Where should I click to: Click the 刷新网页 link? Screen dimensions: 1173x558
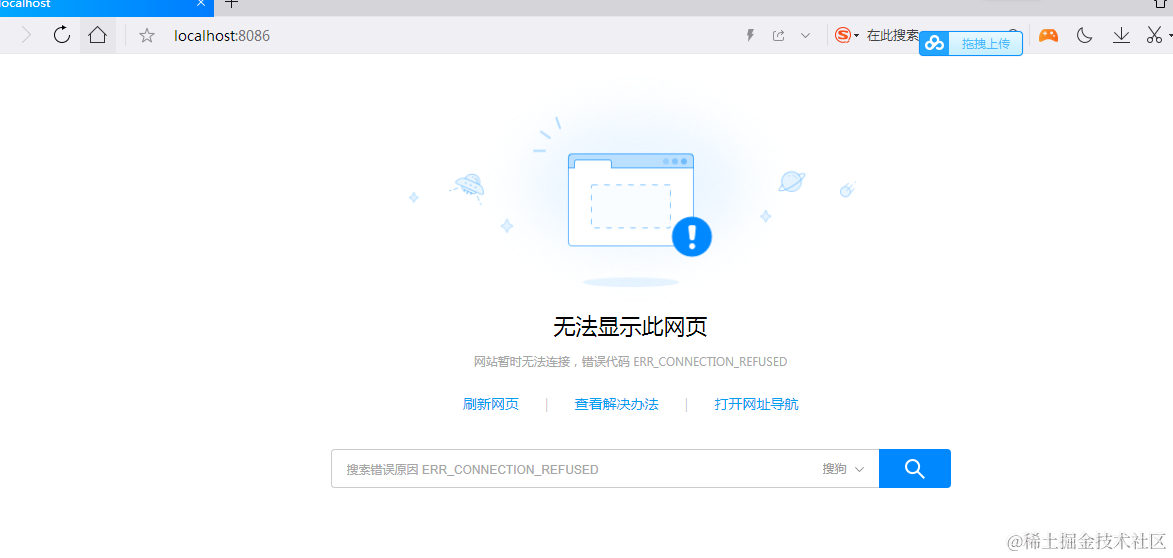coord(491,405)
